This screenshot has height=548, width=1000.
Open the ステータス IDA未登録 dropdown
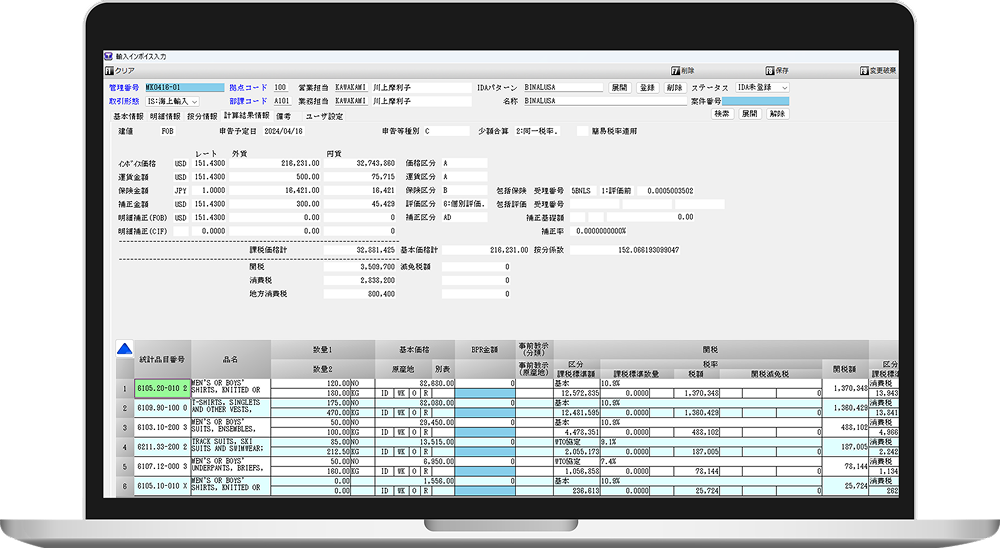pyautogui.click(x=762, y=87)
